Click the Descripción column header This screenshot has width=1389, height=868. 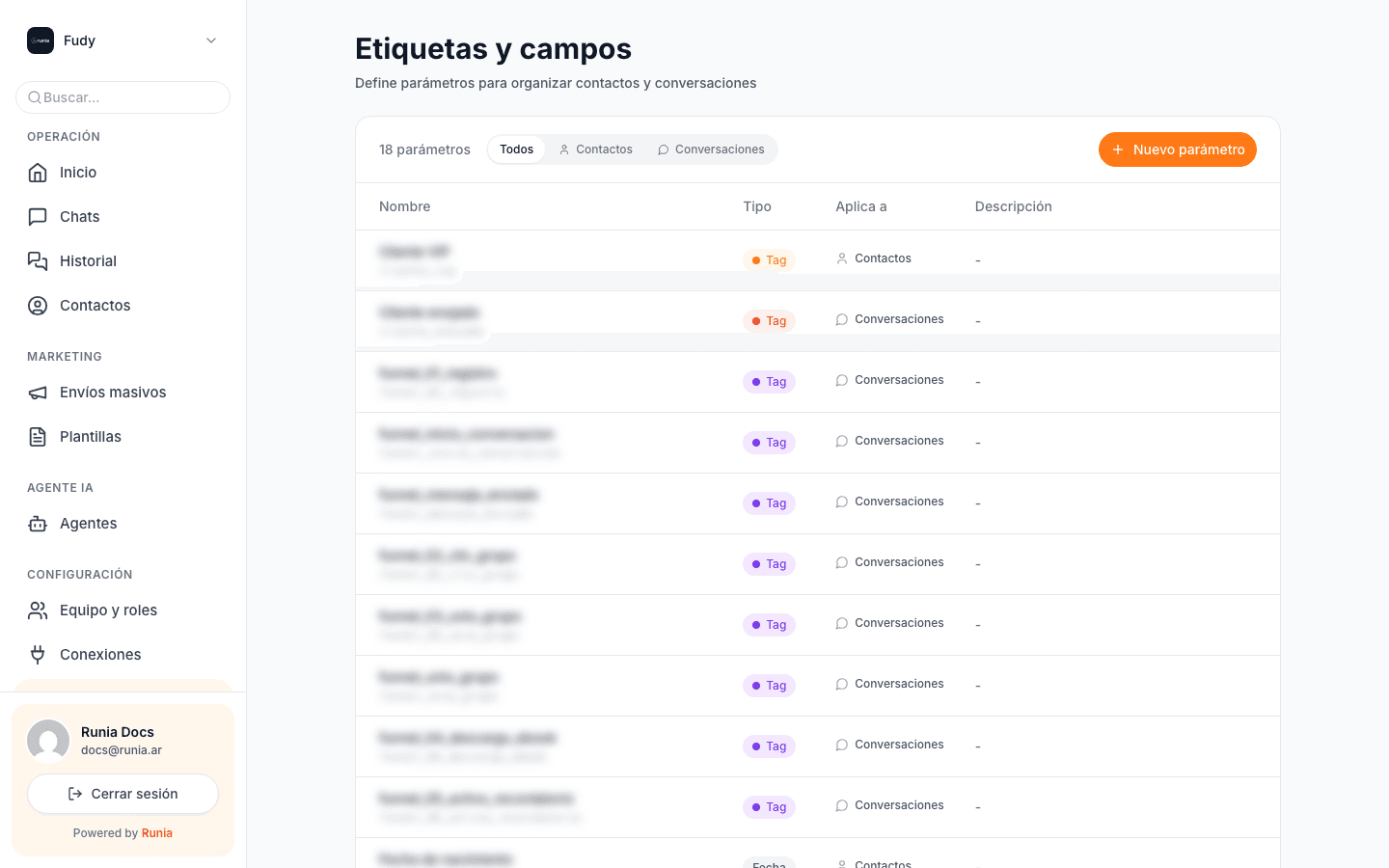click(1014, 206)
